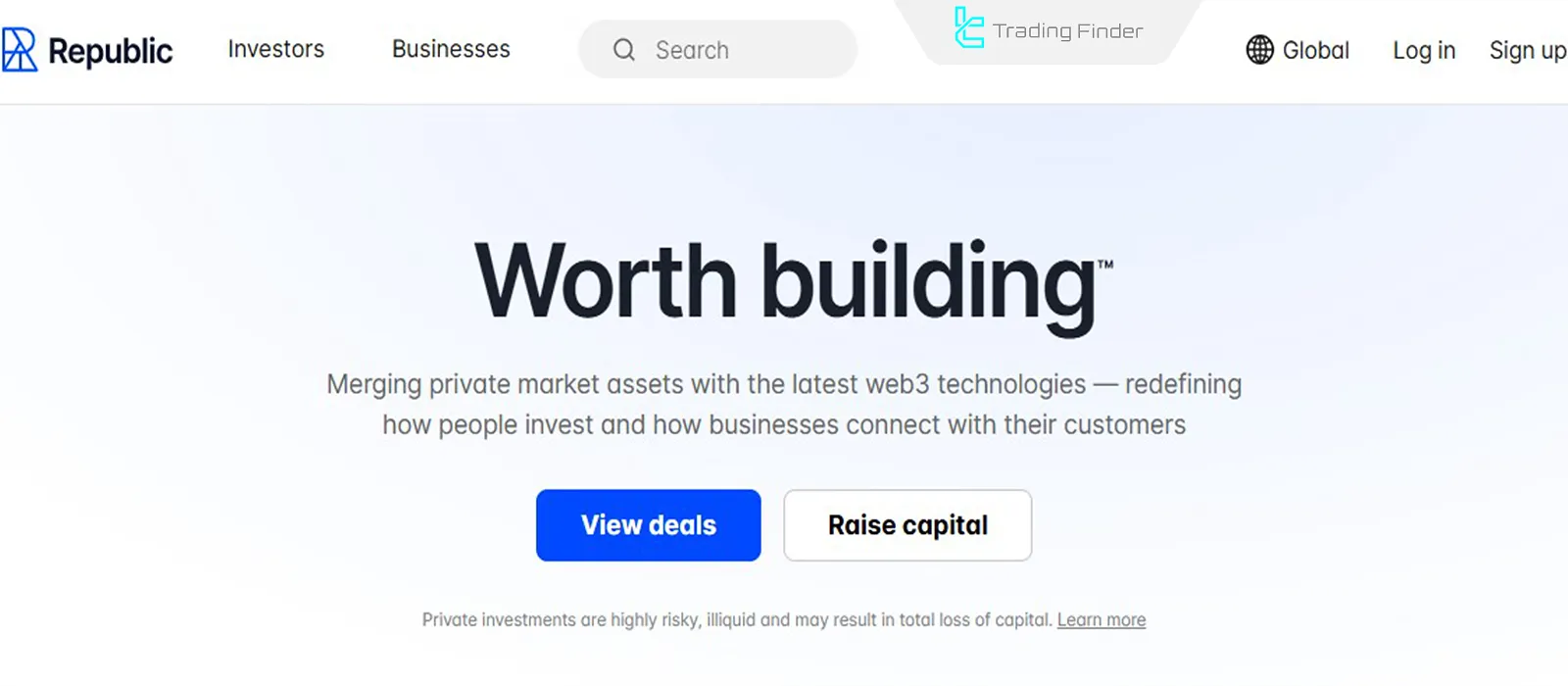The width and height of the screenshot is (1568, 686).
Task: Open the Investors menu
Action: 275,49
